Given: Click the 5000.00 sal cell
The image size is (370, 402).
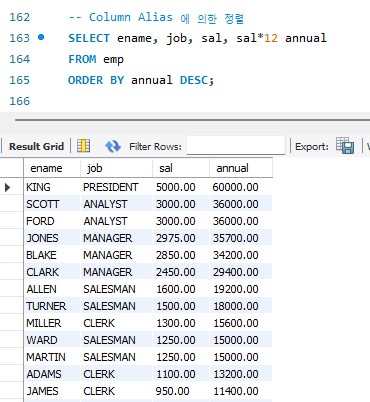Looking at the screenshot, I should pos(181,187).
